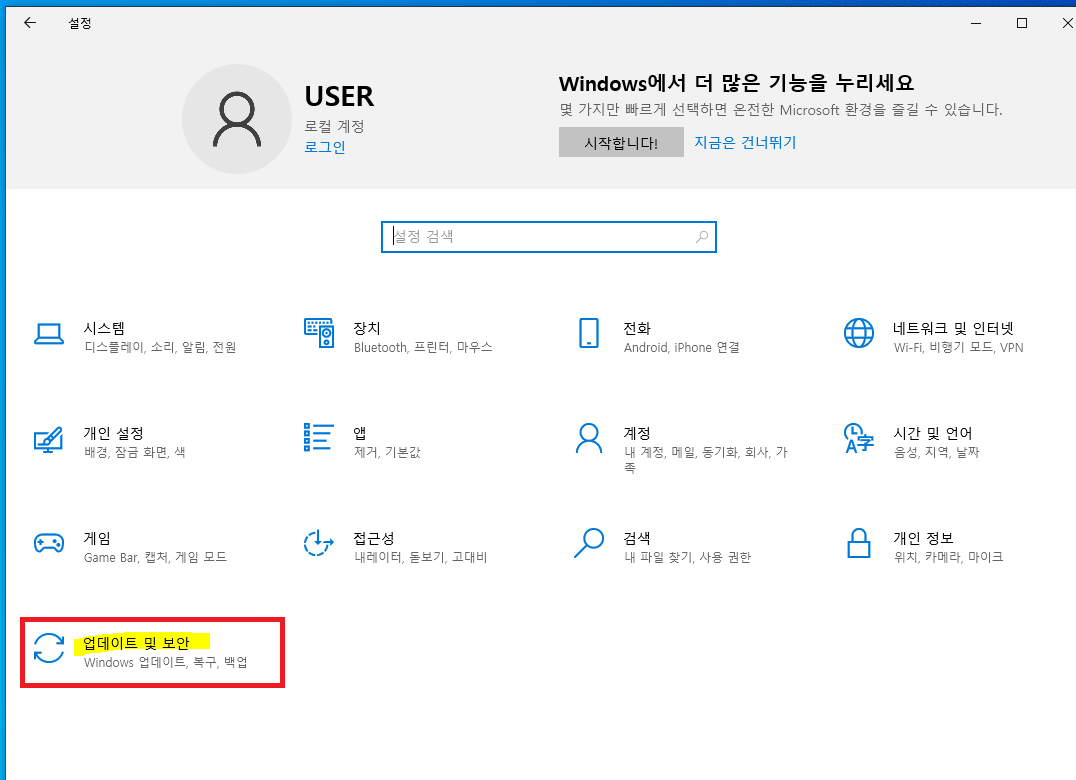Open the 접근성 accessibility icon
The height and width of the screenshot is (780, 1076).
(x=319, y=543)
